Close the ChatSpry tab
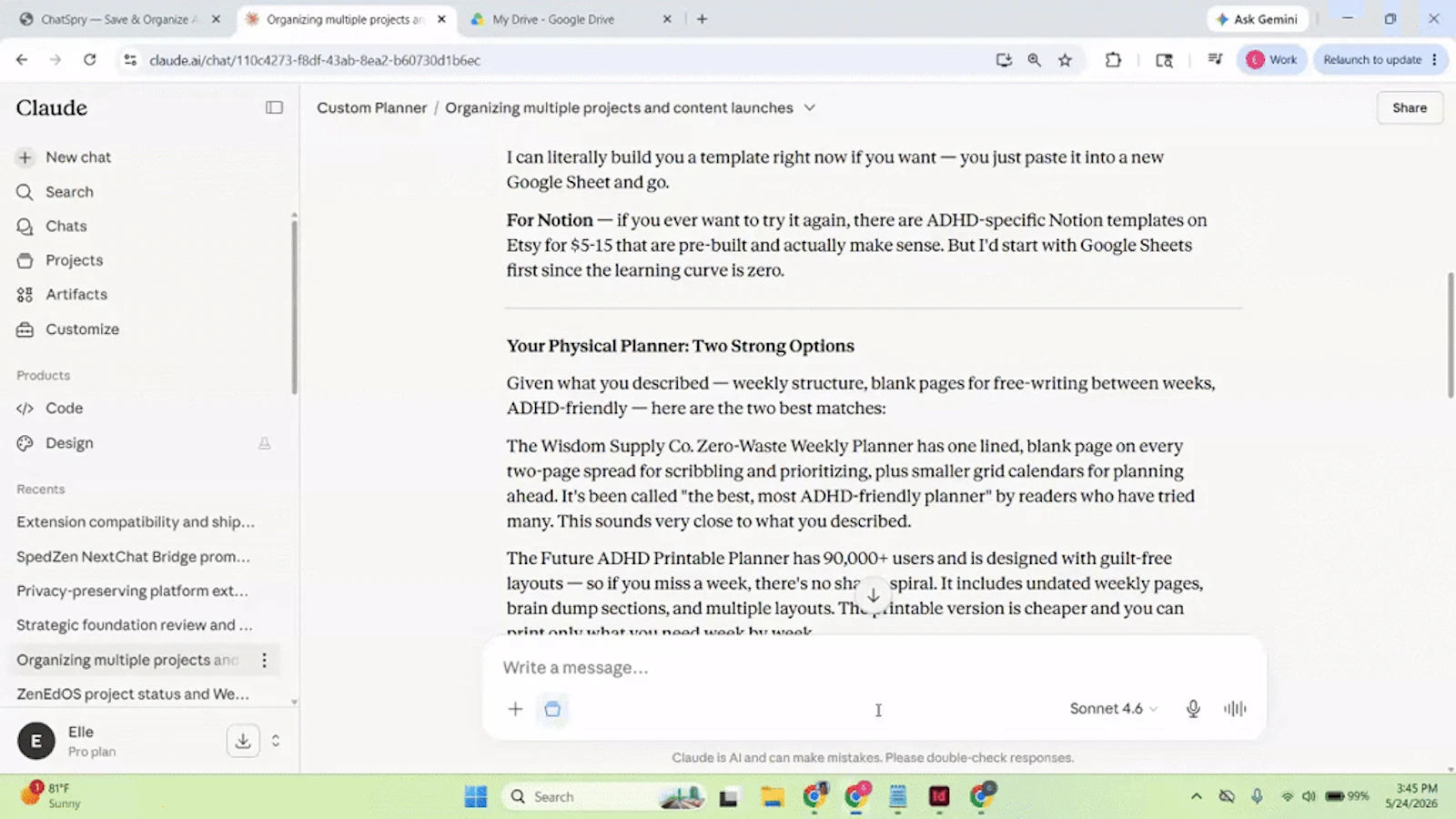 (x=216, y=19)
